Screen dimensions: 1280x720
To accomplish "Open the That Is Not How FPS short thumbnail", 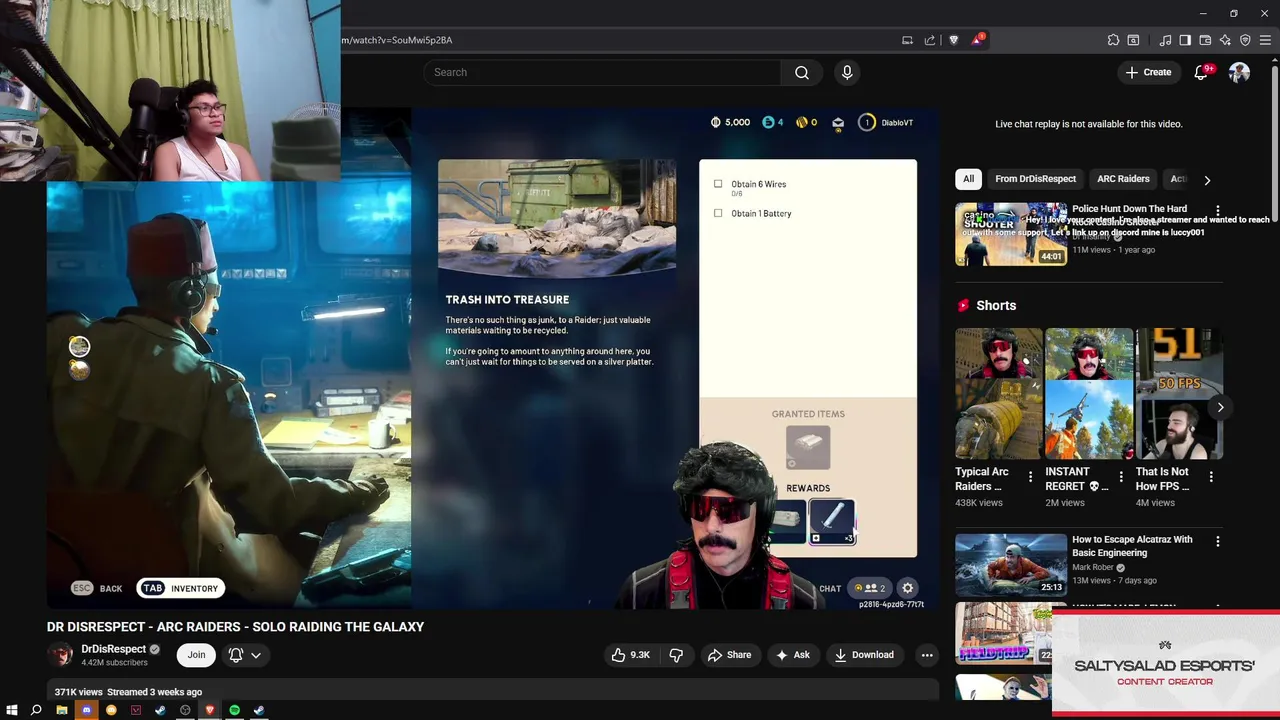I will point(1179,394).
